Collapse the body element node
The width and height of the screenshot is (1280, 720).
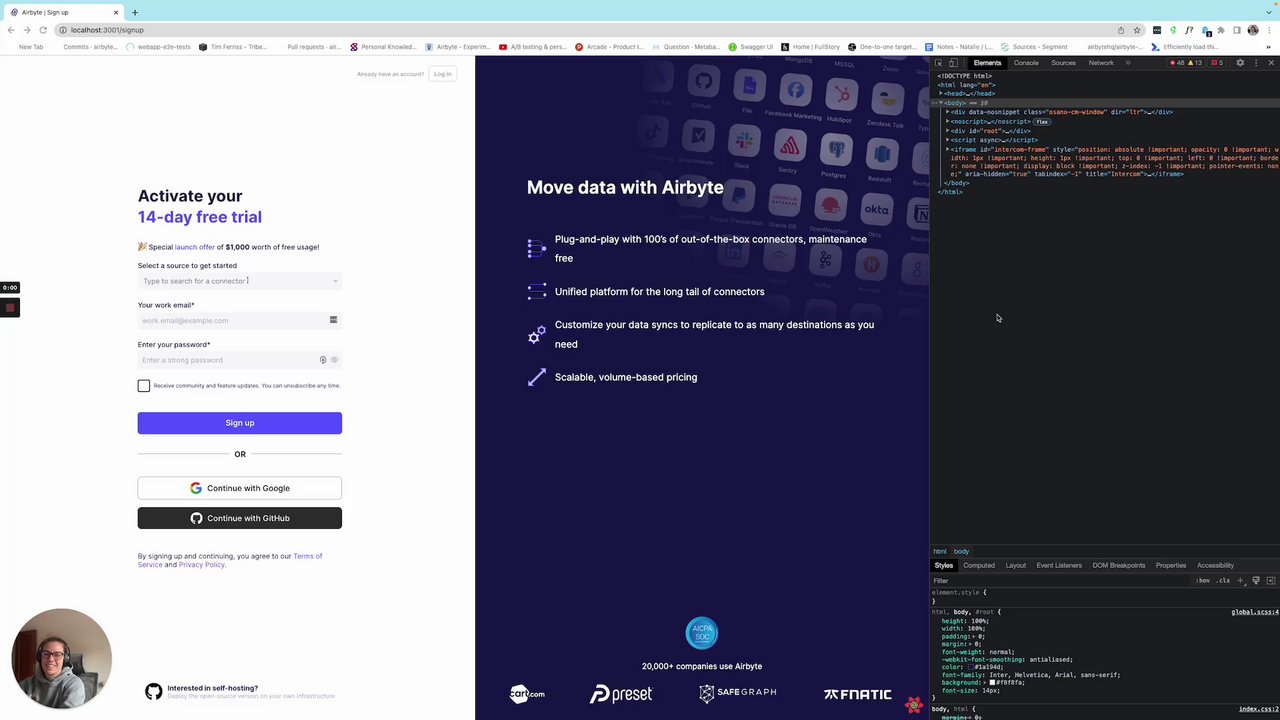940,103
